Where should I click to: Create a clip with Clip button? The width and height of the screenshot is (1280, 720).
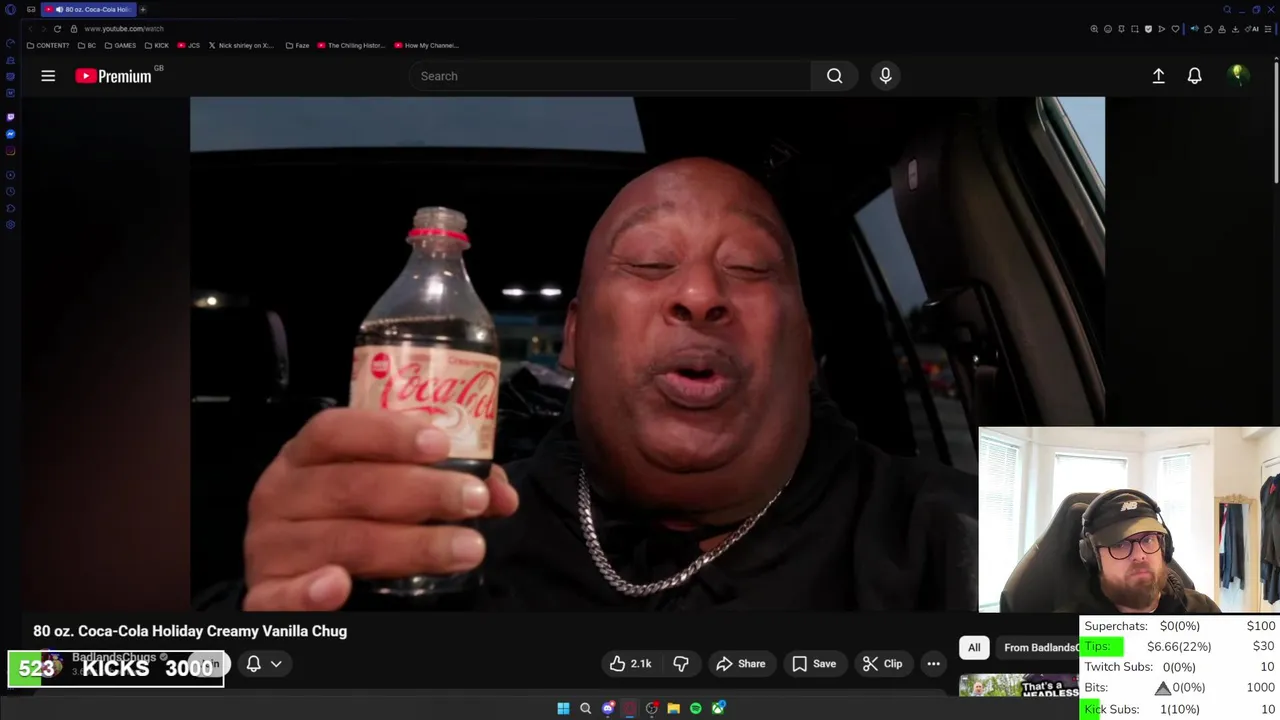coord(882,664)
